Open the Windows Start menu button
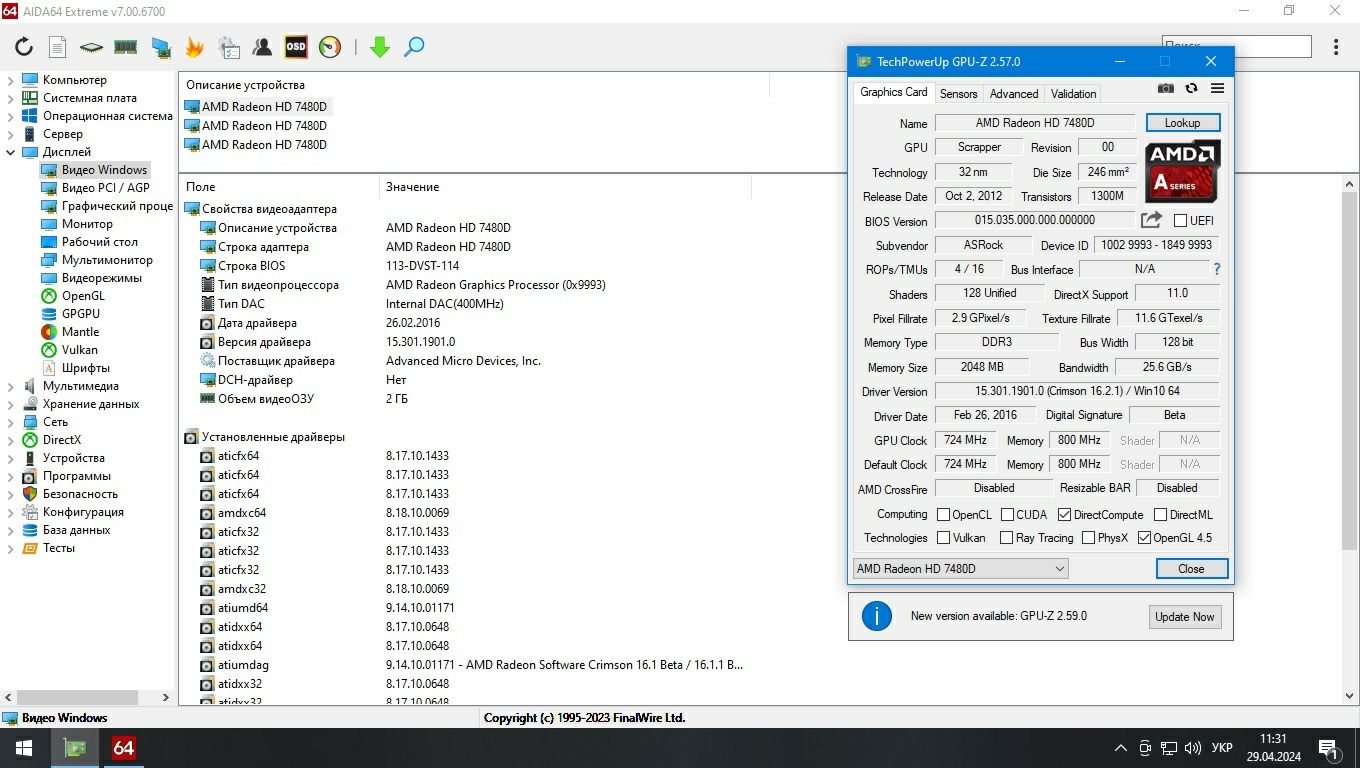The width and height of the screenshot is (1360, 768). coord(24,748)
